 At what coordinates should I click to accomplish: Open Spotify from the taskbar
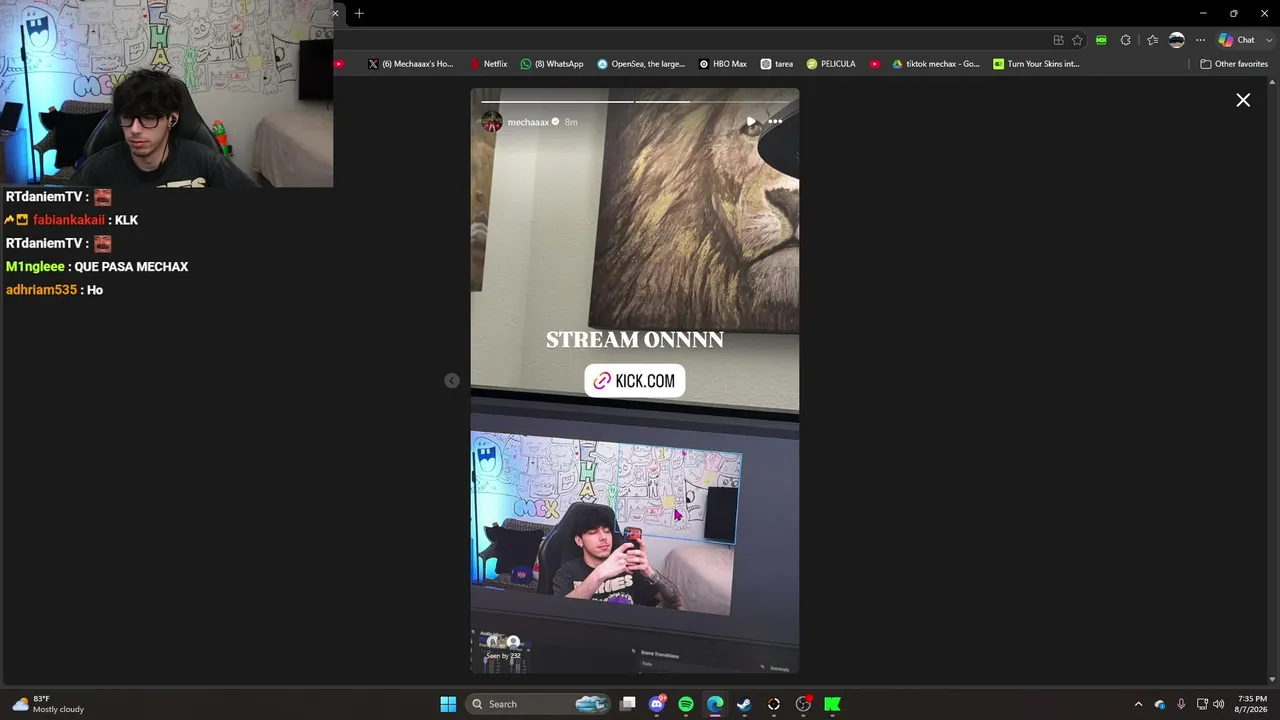686,704
